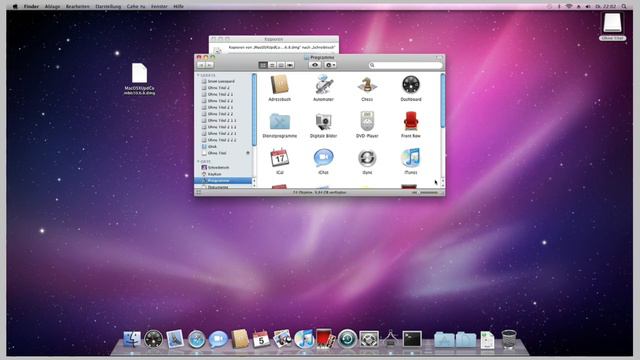Open the Gehe zu menu

tap(136, 7)
